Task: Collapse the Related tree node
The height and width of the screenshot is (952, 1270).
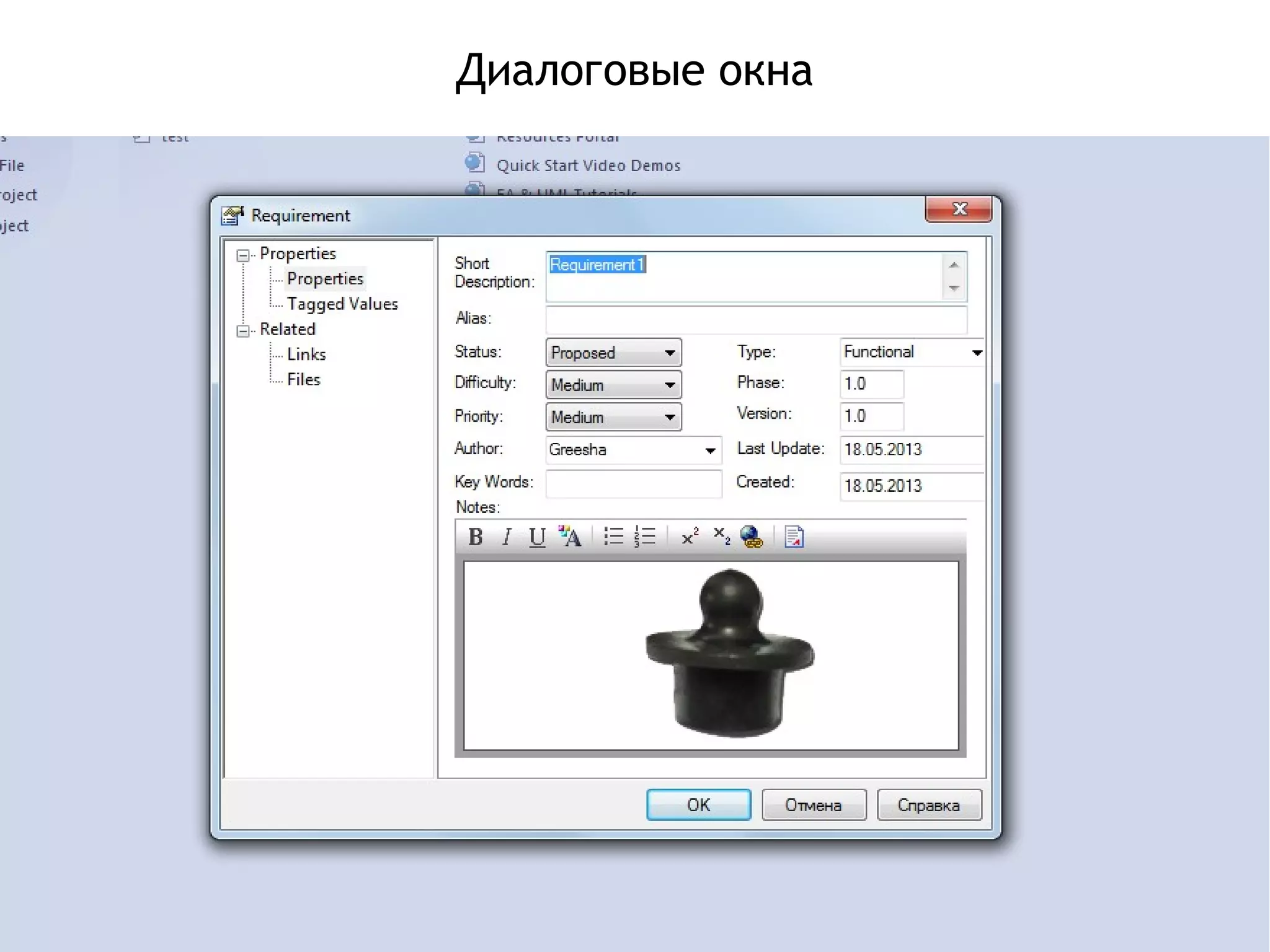Action: pyautogui.click(x=243, y=331)
